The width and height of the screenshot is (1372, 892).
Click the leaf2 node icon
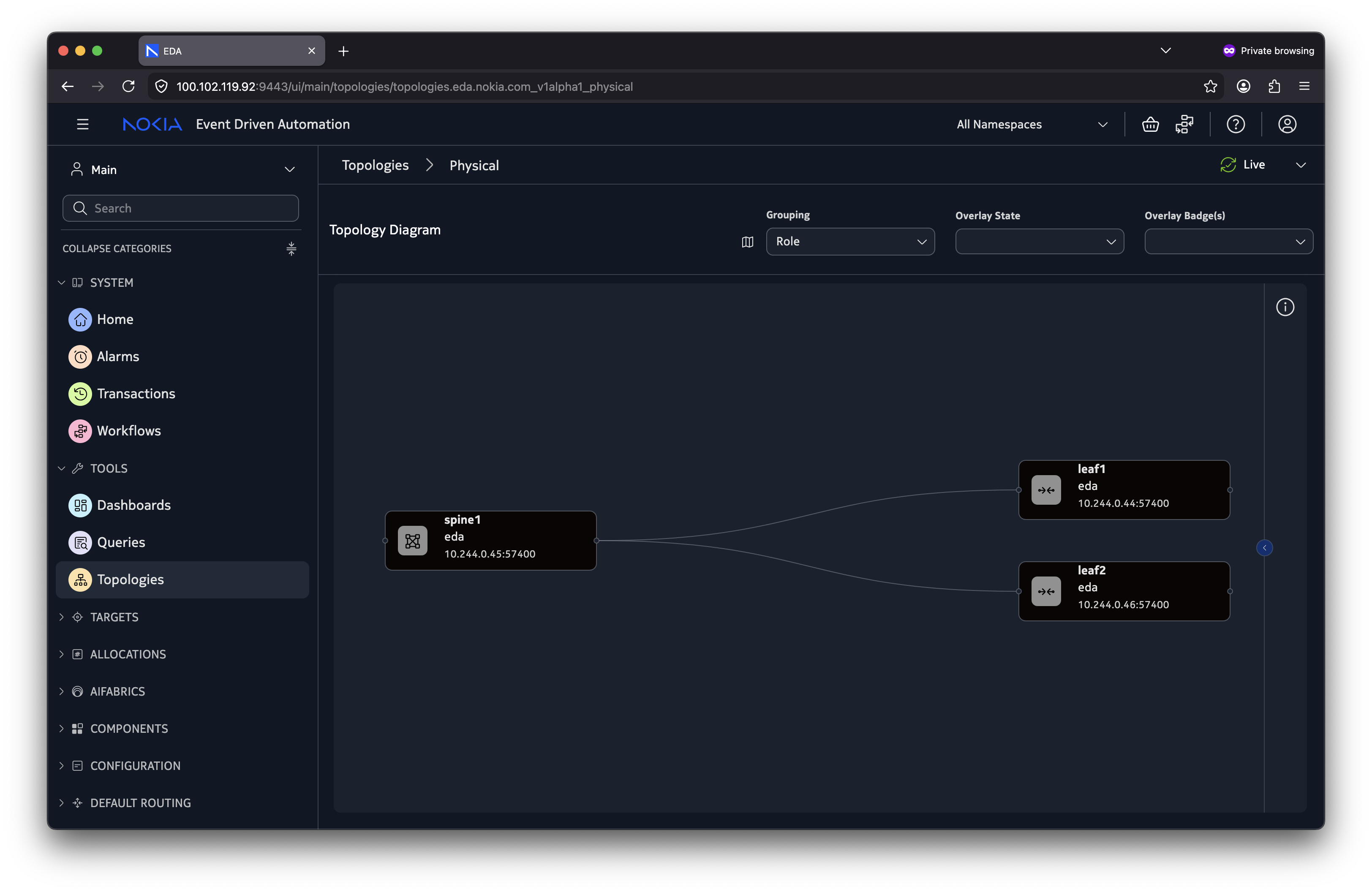pyautogui.click(x=1046, y=592)
